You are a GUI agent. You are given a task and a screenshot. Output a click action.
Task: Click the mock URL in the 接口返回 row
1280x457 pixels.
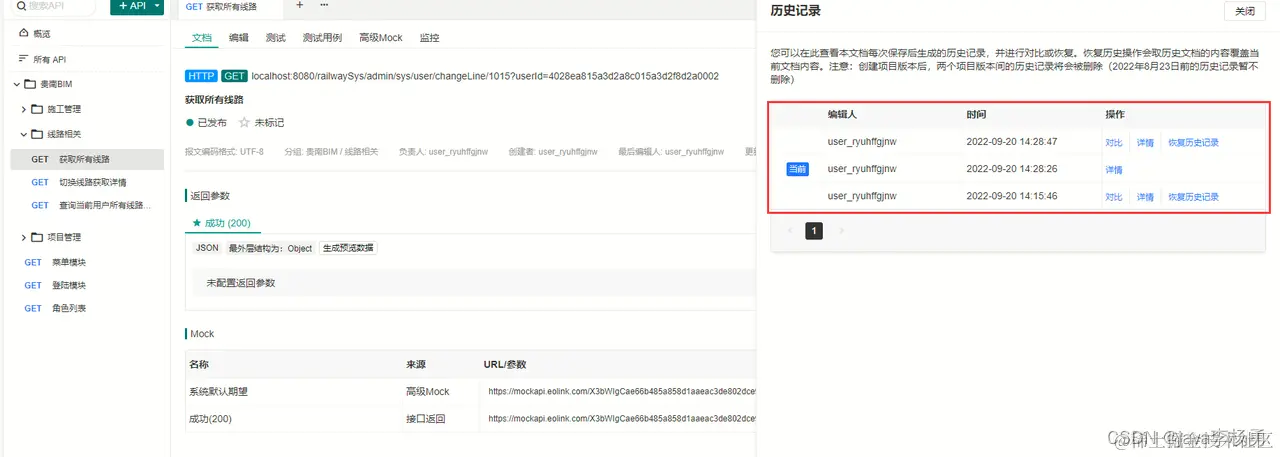[x=622, y=418]
